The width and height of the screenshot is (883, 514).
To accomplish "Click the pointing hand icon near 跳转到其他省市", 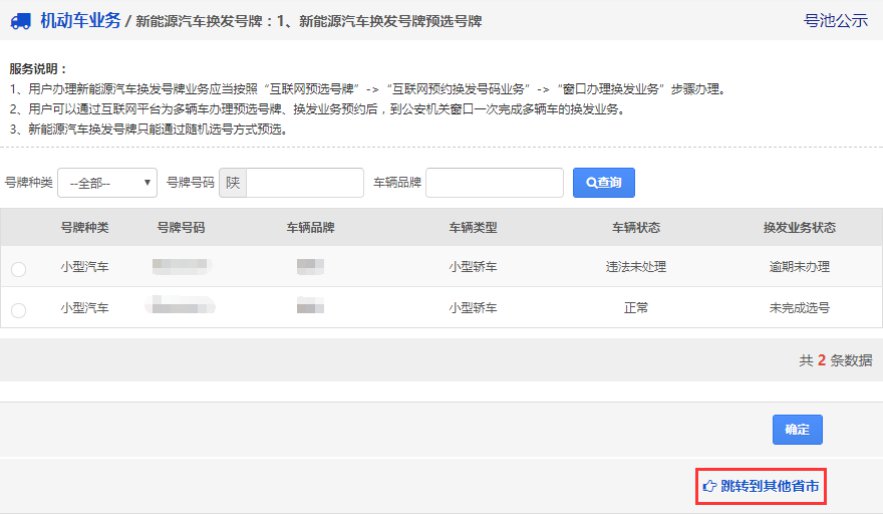I will (x=710, y=487).
